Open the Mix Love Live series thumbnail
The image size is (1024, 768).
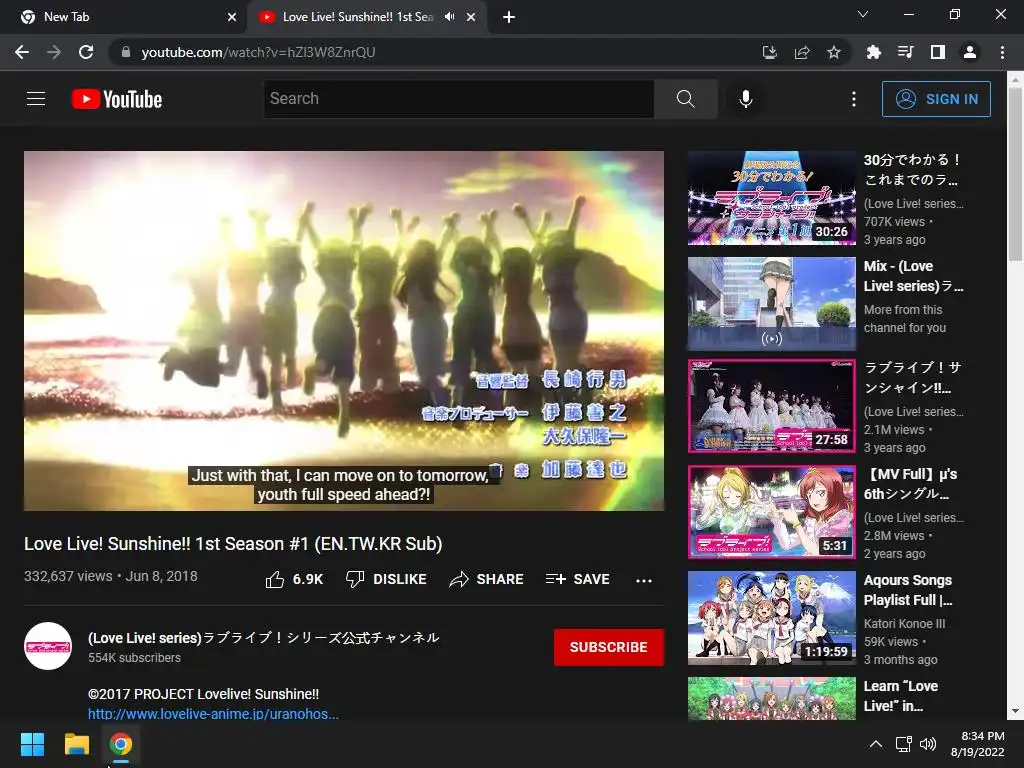click(771, 304)
